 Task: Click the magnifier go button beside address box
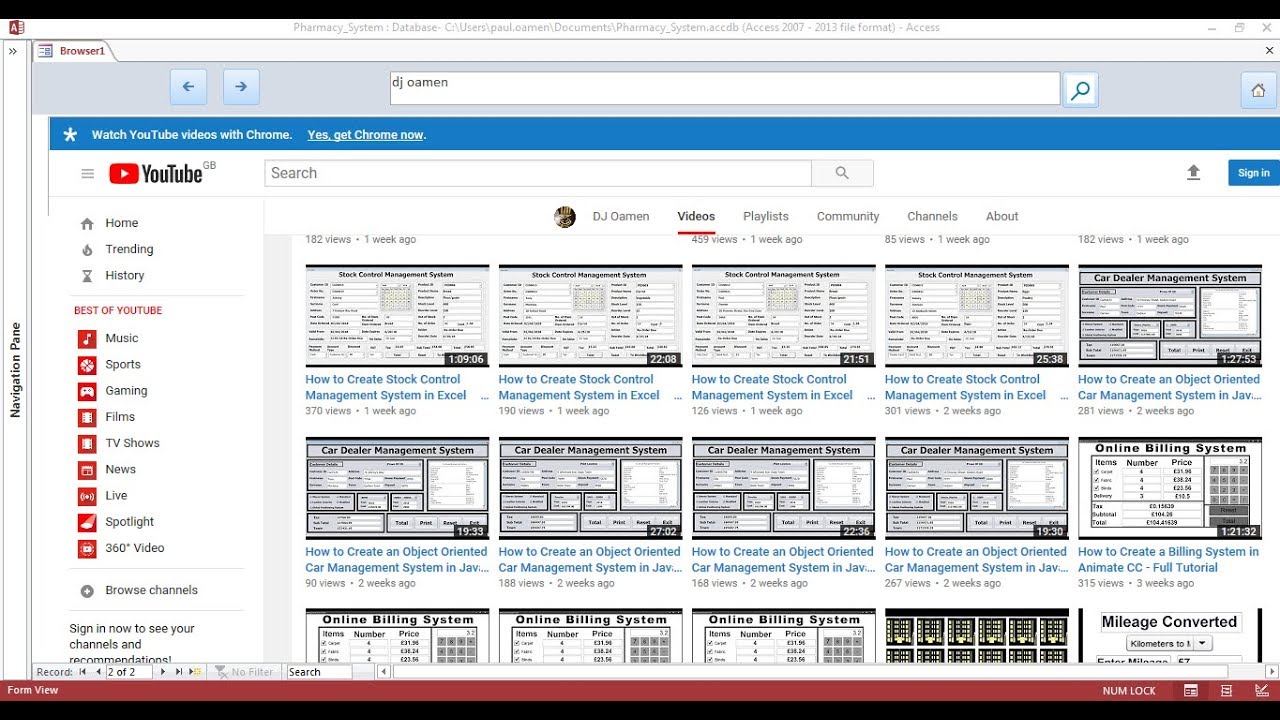(1080, 91)
